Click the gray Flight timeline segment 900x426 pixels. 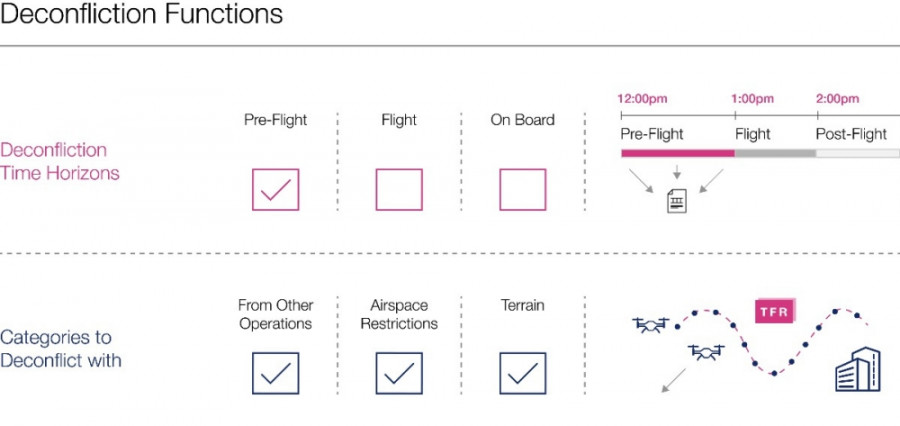pyautogui.click(x=775, y=153)
